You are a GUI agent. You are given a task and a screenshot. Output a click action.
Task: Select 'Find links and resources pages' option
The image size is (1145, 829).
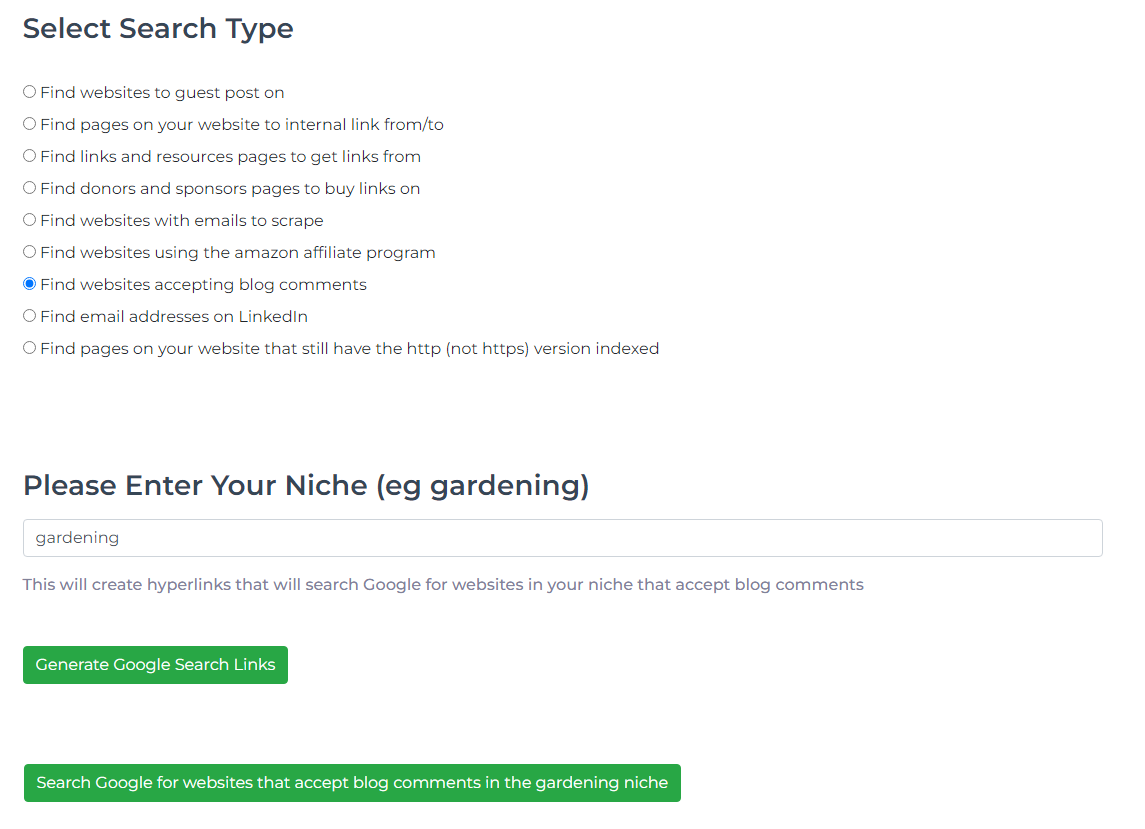click(x=29, y=156)
